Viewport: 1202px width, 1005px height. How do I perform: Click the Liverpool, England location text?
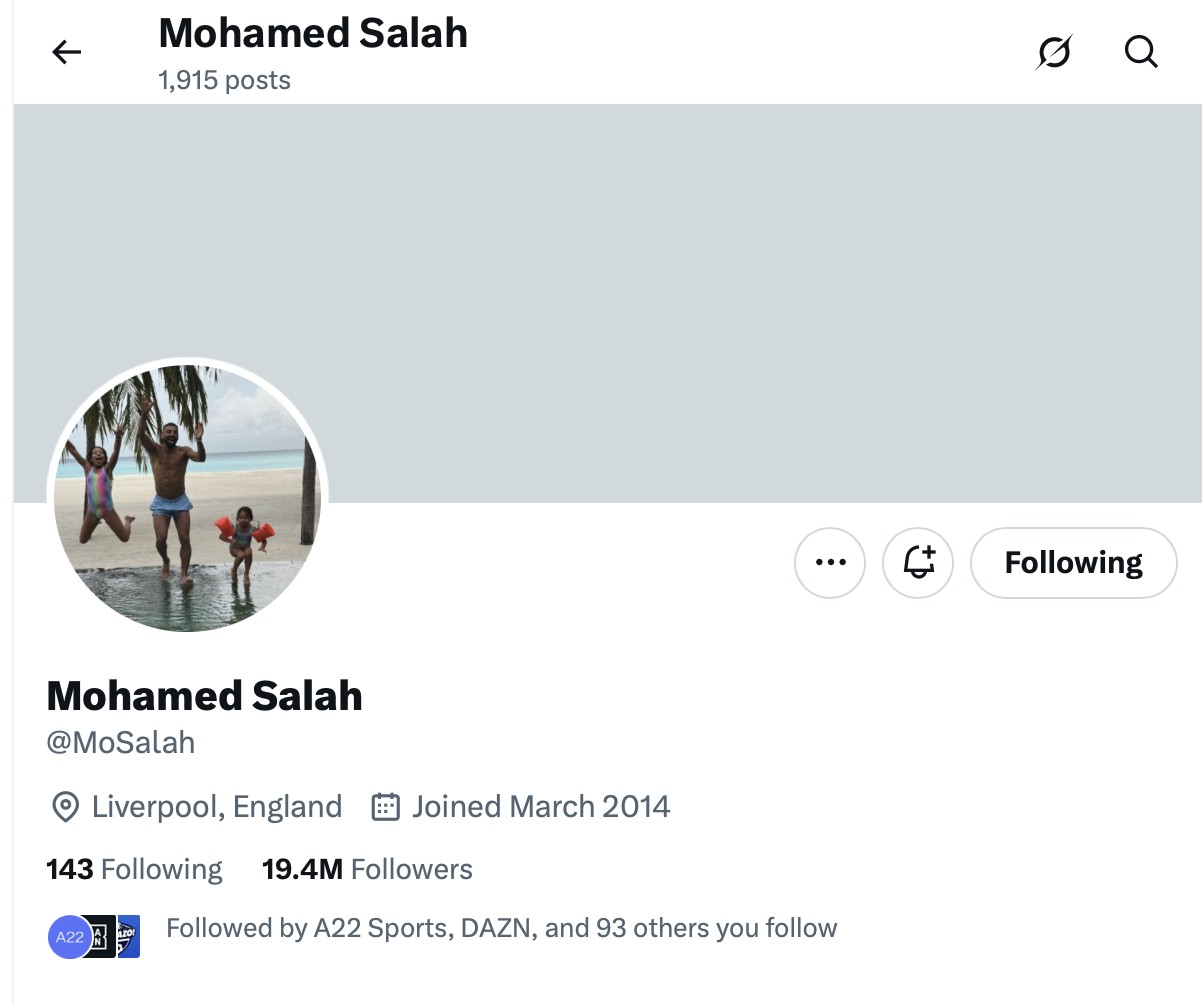point(217,807)
